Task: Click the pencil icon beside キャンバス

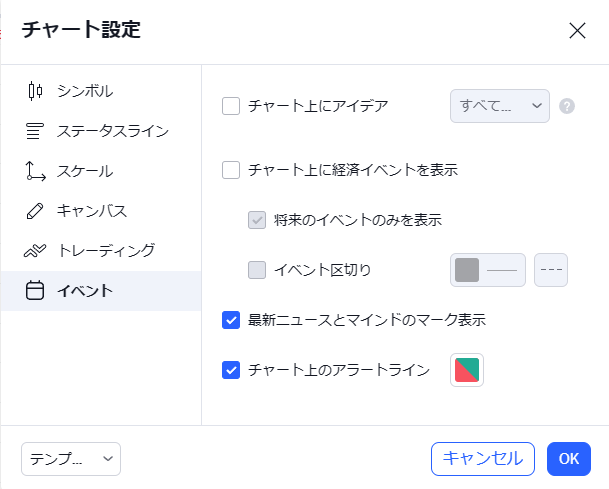Action: click(35, 211)
